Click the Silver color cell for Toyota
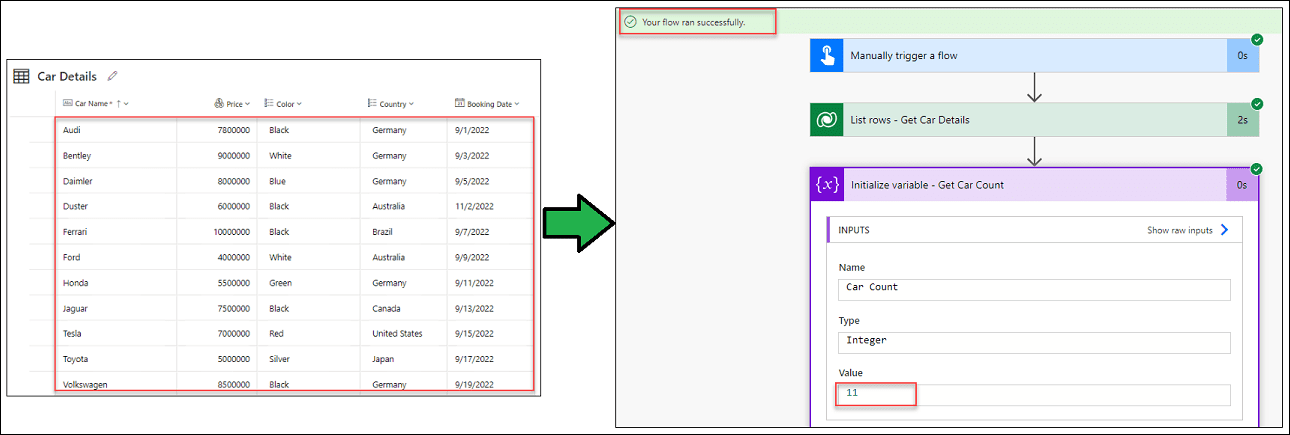Image resolution: width=1290 pixels, height=435 pixels. (280, 359)
